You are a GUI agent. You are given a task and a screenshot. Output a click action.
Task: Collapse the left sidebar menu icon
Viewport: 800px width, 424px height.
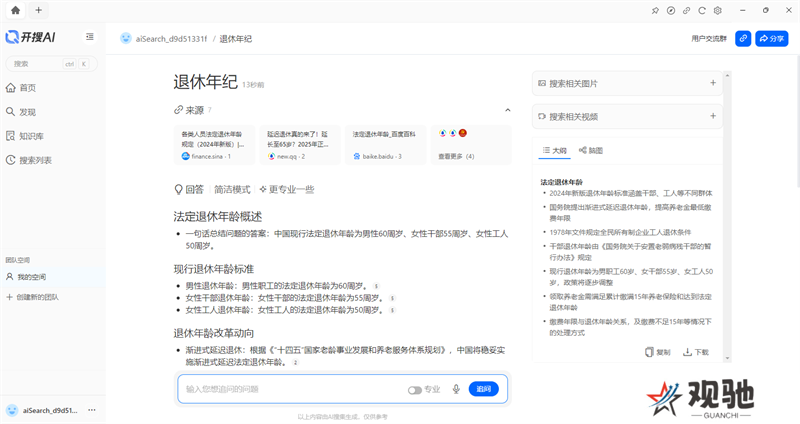point(90,37)
